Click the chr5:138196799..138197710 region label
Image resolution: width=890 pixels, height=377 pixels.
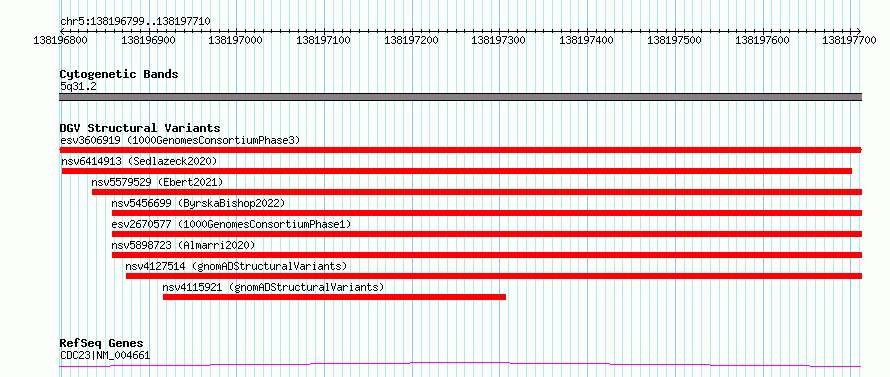pos(135,22)
